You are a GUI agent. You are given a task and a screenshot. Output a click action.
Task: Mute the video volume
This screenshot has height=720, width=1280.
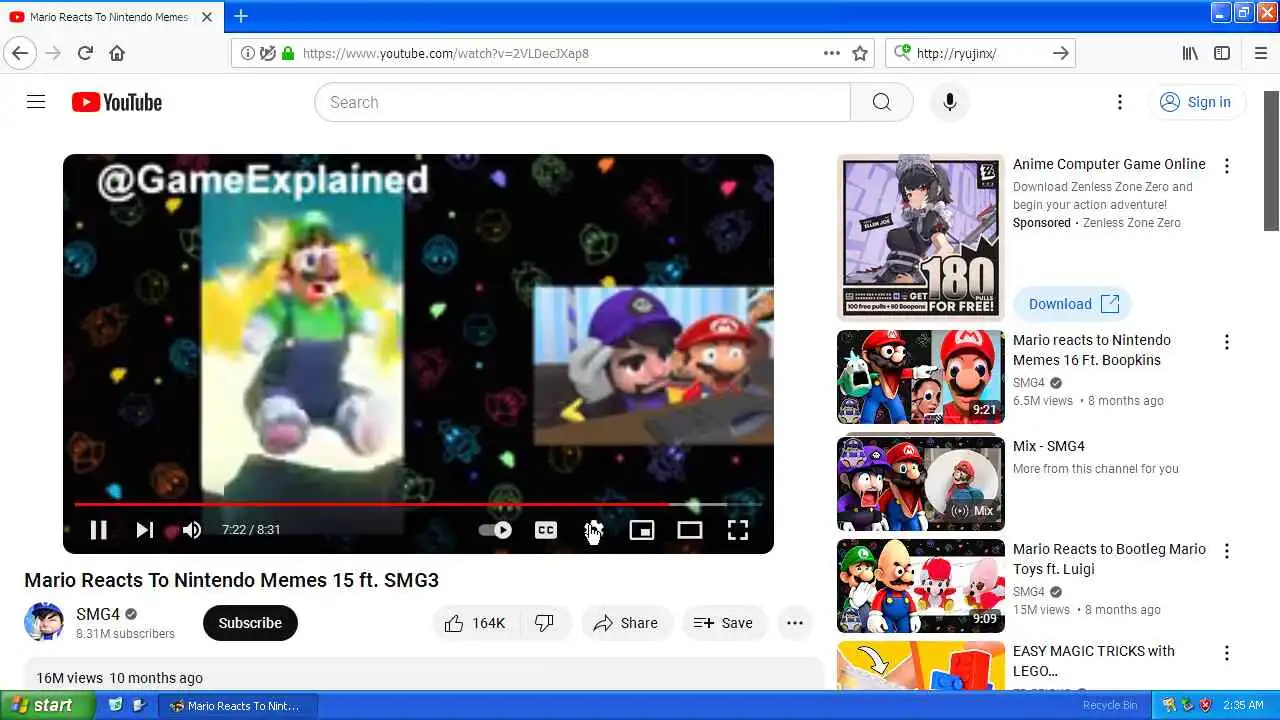[192, 530]
